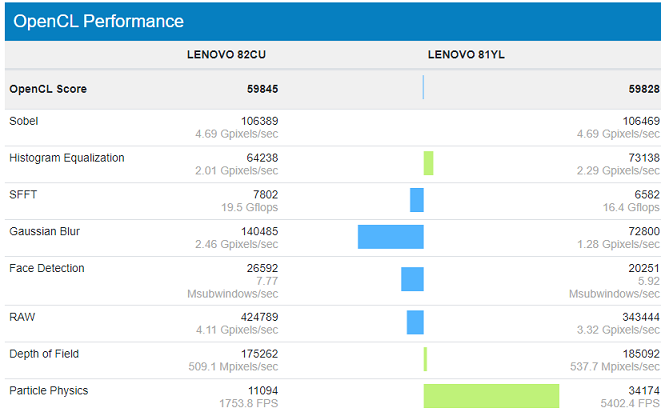This screenshot has height=416, width=661.
Task: Click the 16.4 Gflops value
Action: 631,207
